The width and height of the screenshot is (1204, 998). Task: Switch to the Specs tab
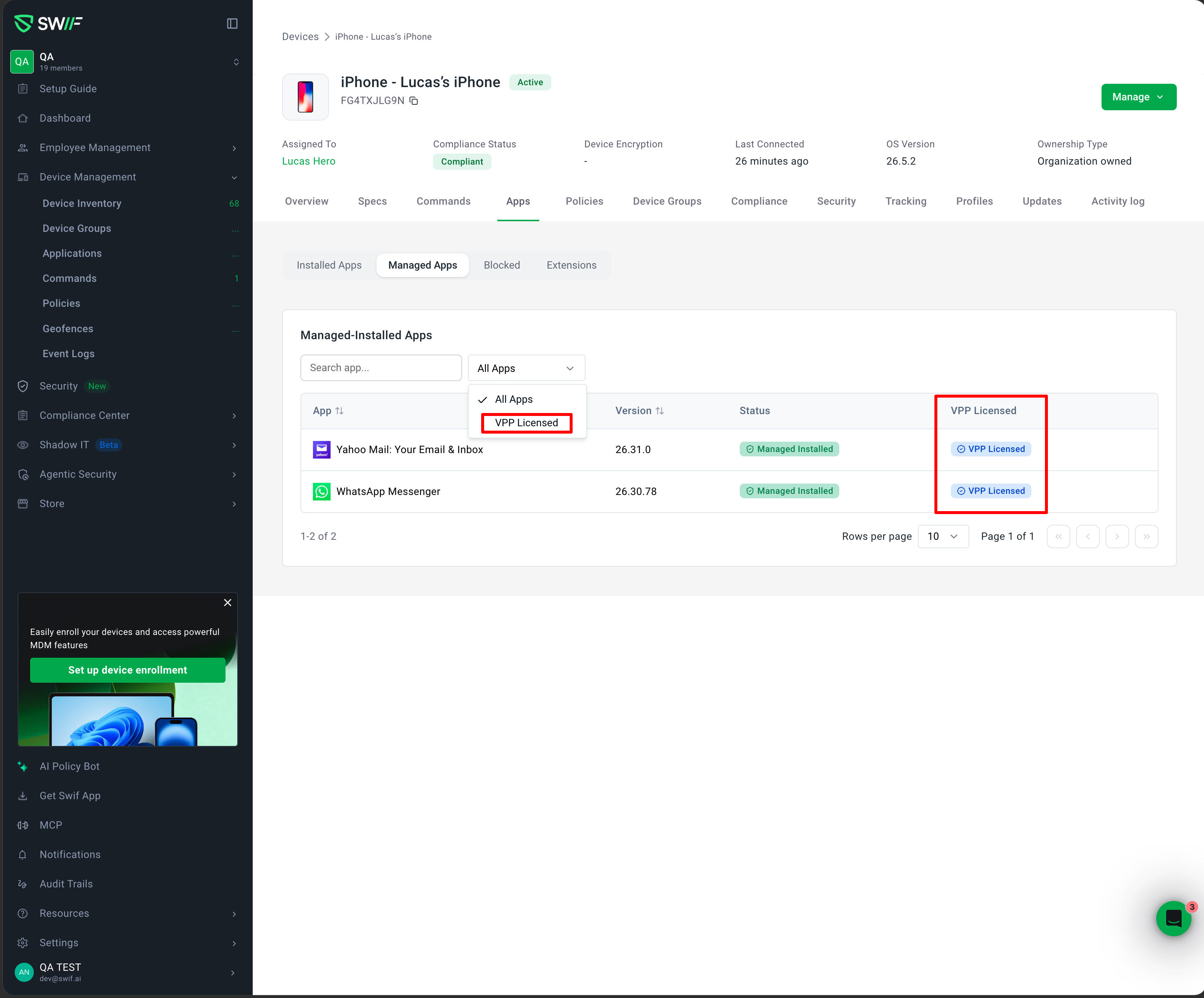[x=372, y=201]
